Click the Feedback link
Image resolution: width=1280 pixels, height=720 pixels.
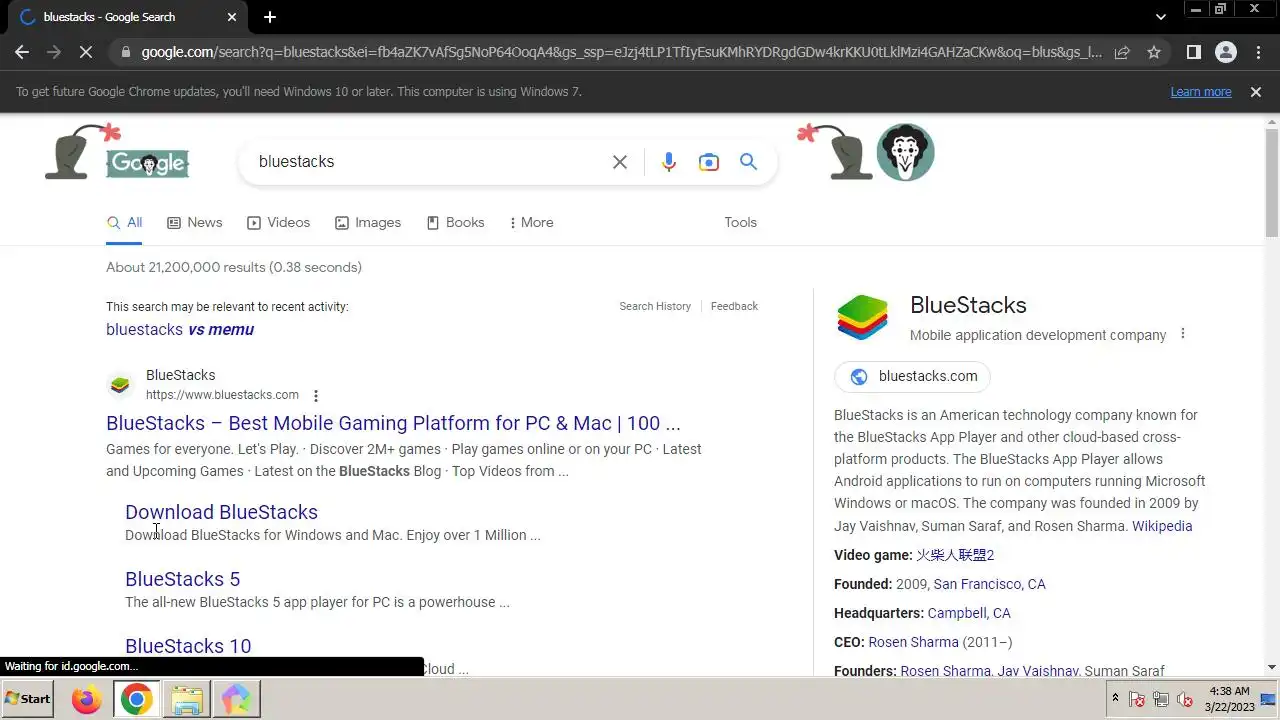coord(734,306)
